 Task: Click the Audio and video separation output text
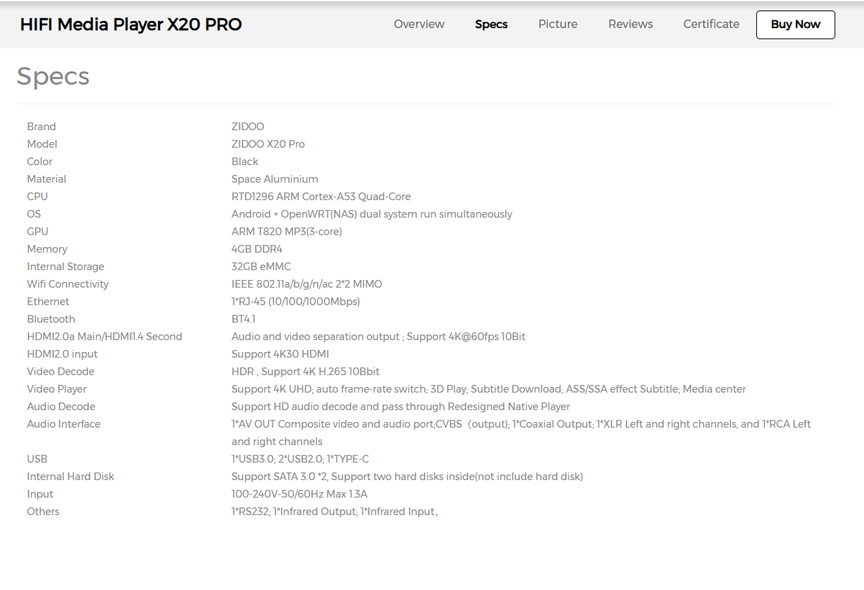click(378, 336)
